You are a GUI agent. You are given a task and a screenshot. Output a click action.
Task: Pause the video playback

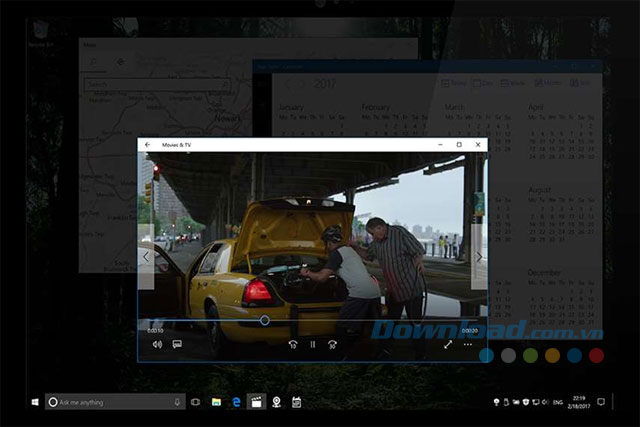[x=313, y=345]
